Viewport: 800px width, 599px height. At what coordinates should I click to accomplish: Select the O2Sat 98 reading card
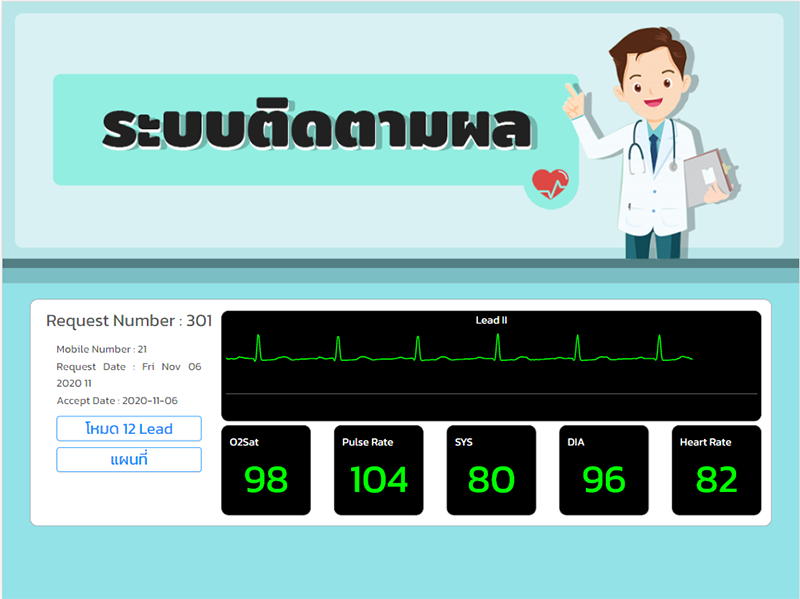(x=266, y=470)
